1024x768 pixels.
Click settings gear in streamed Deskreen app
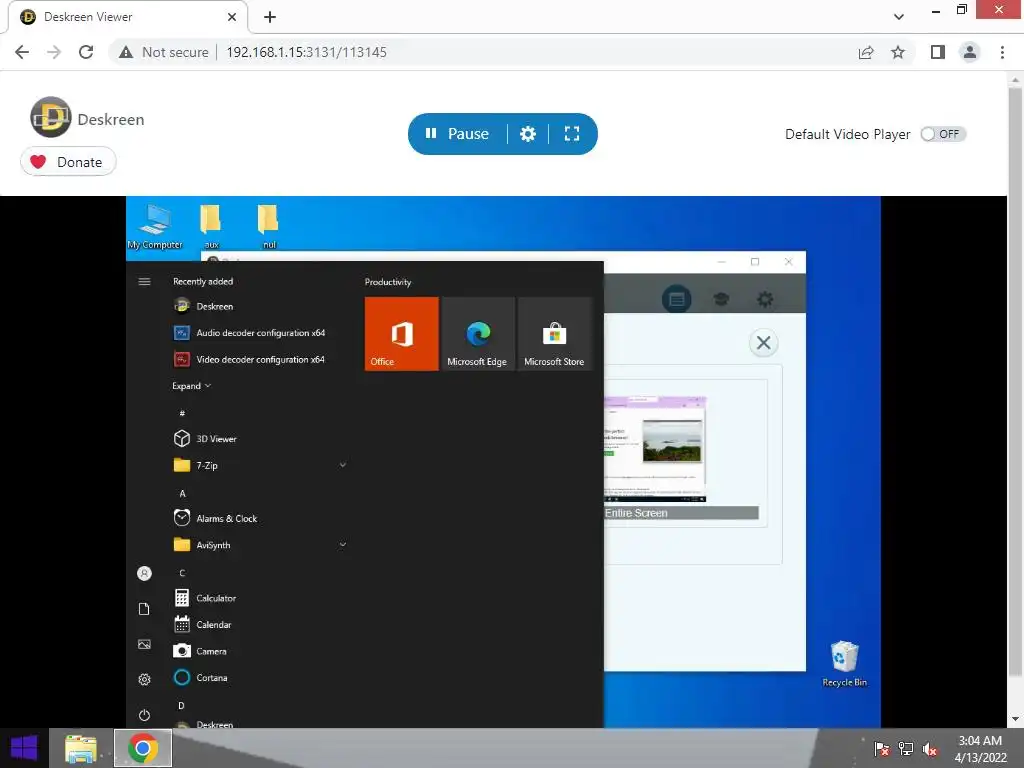tap(765, 300)
